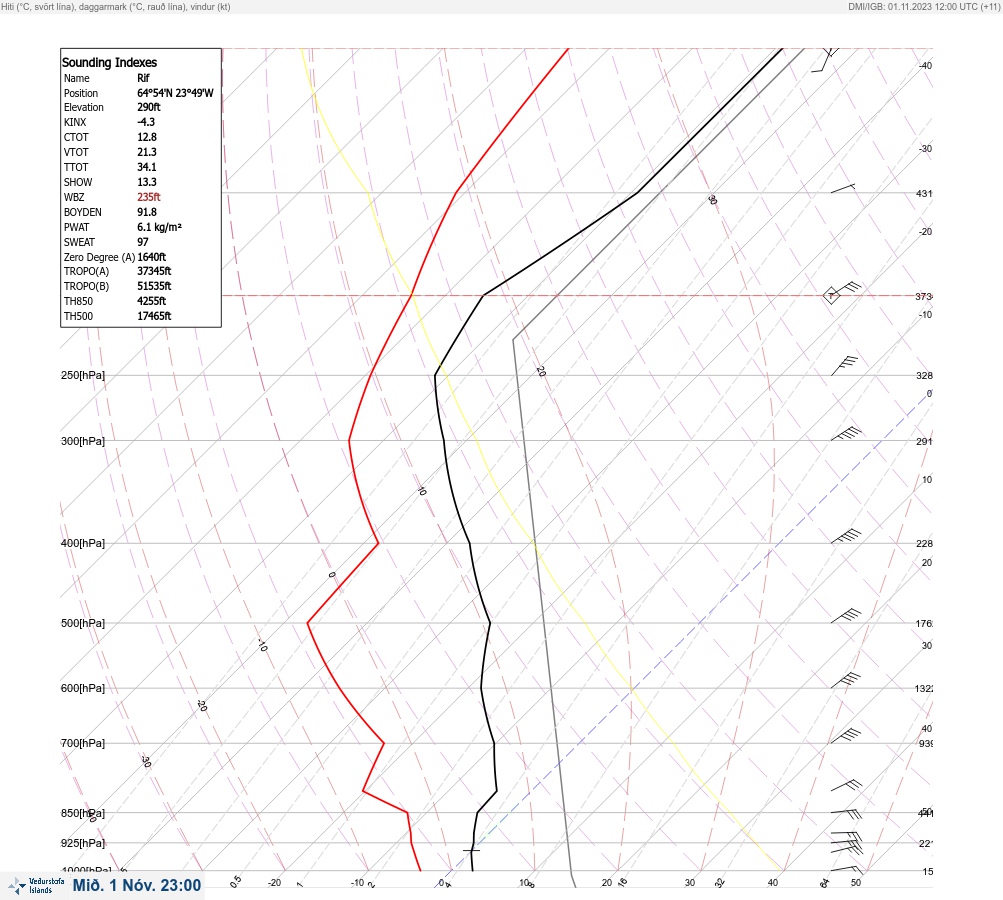Click the 925[hPa] pressure level label
The height and width of the screenshot is (900, 1003).
(x=83, y=844)
